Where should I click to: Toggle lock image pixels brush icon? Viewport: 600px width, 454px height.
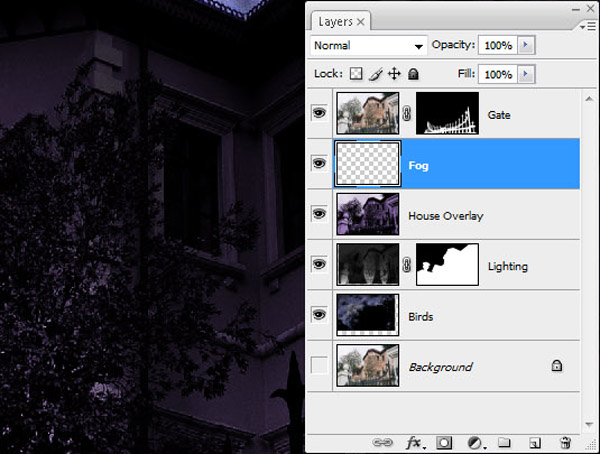[x=375, y=73]
